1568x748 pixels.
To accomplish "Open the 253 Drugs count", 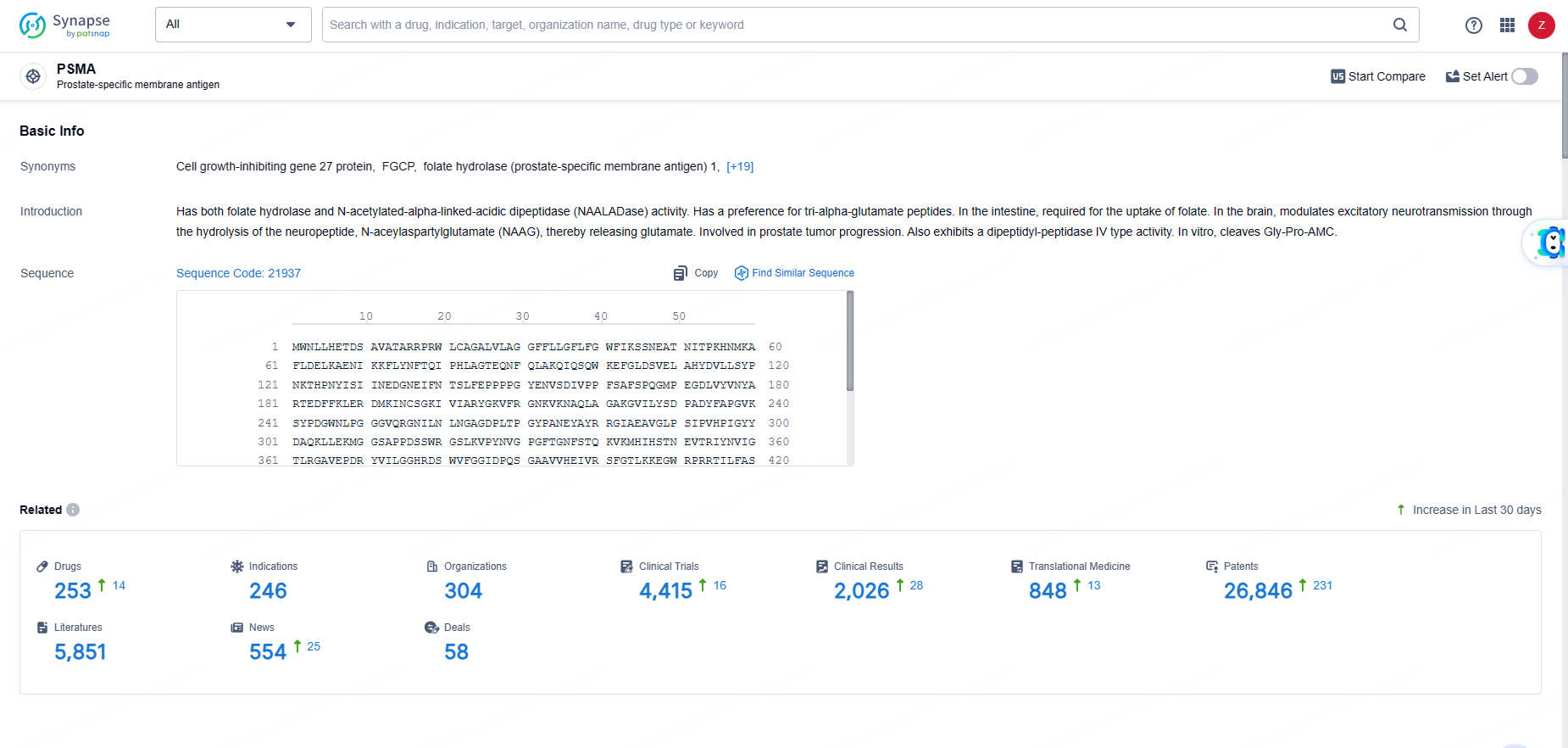I will (x=73, y=591).
